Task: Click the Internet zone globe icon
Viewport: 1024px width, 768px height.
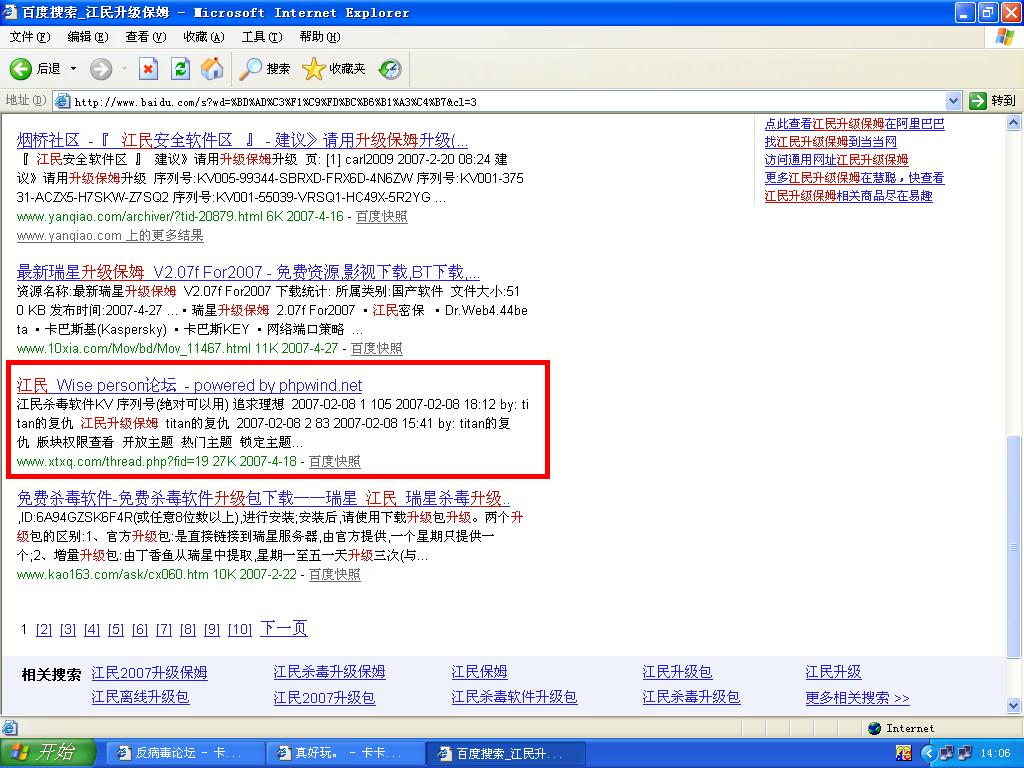Action: coord(874,728)
